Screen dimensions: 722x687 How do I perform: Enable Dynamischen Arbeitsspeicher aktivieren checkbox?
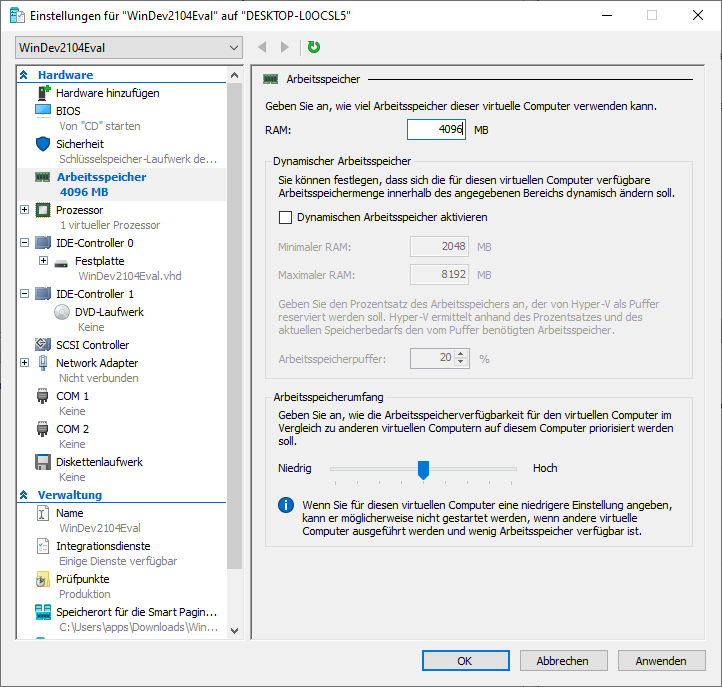coord(285,217)
